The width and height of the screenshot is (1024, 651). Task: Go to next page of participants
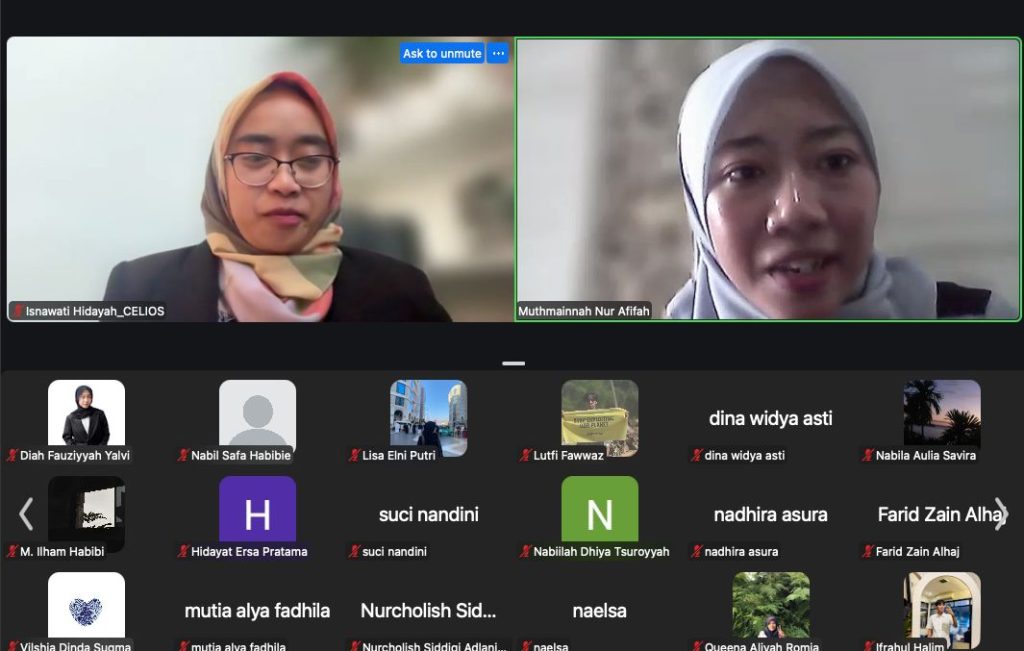[999, 514]
